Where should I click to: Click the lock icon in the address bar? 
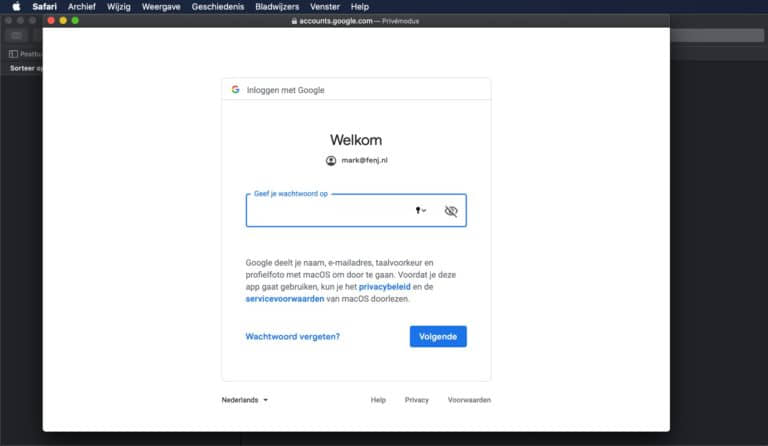tap(294, 20)
